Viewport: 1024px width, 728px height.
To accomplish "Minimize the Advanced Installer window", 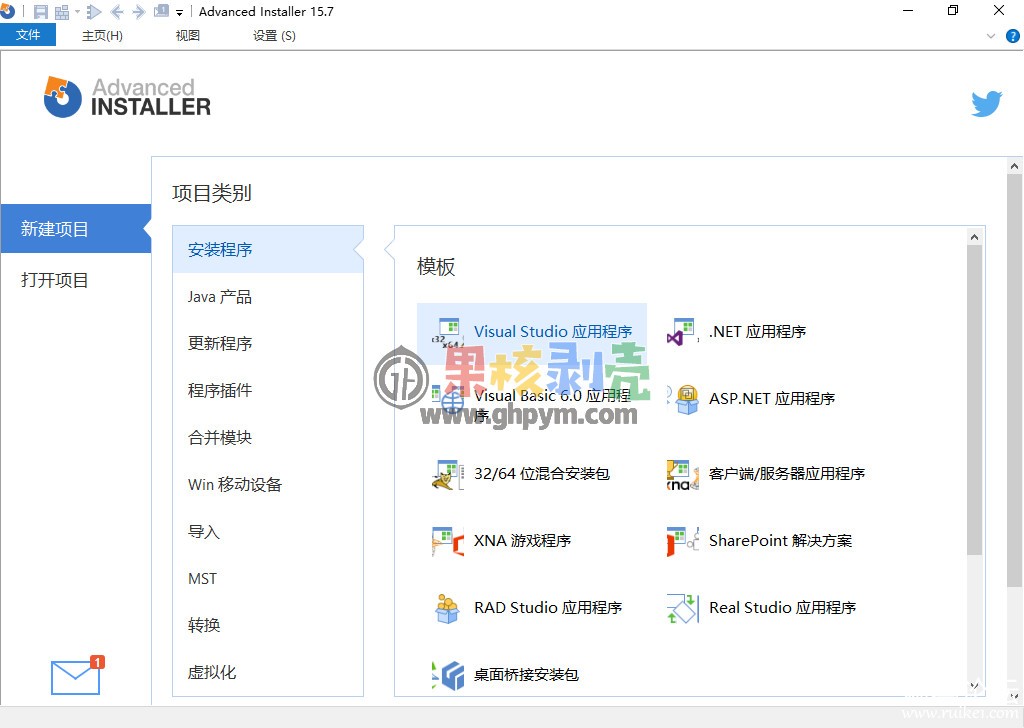I will click(908, 11).
